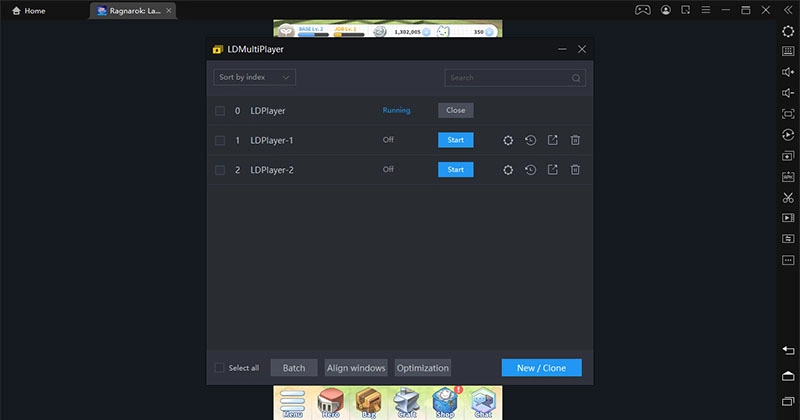
Task: Click the scissors screenshot icon in sidebar
Action: pos(788,196)
